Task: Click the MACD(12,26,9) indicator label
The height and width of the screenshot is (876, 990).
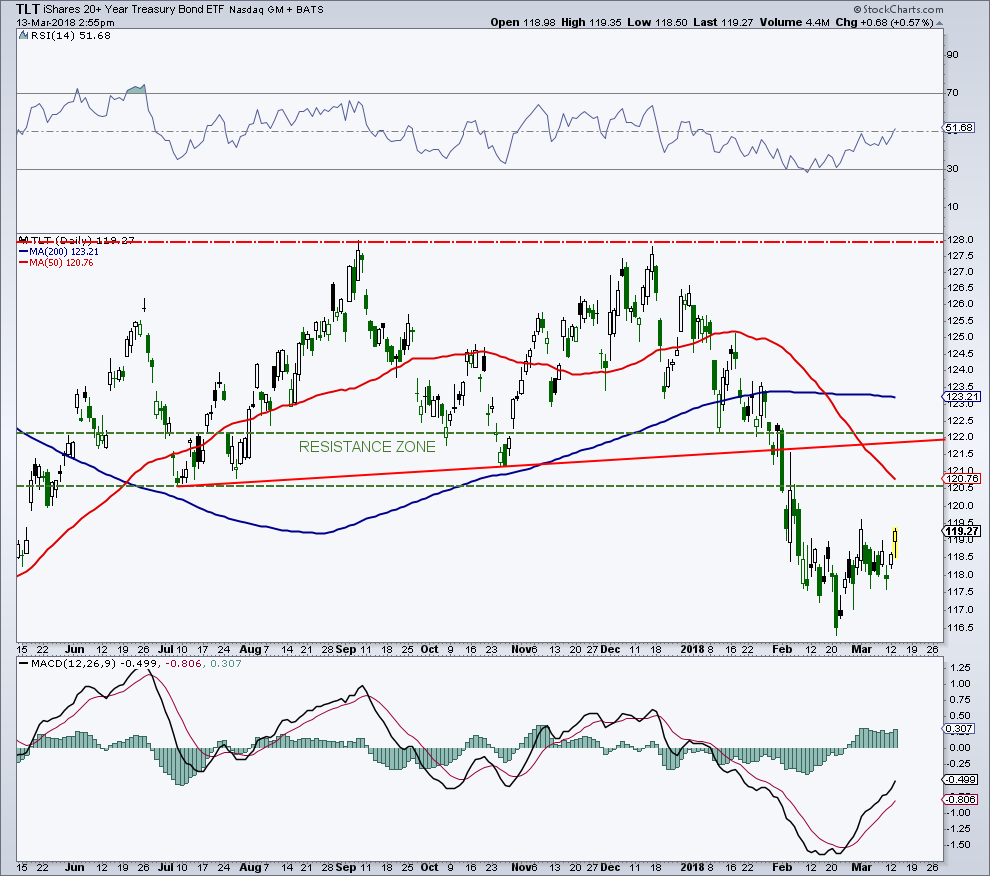Action: click(72, 664)
